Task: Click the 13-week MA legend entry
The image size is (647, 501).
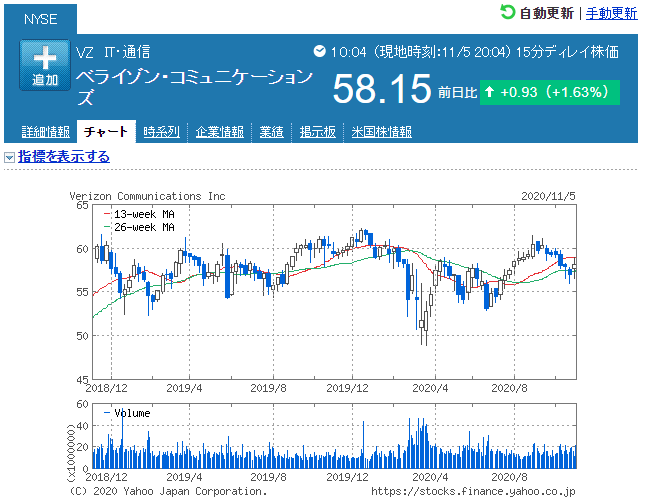Action: click(x=139, y=214)
